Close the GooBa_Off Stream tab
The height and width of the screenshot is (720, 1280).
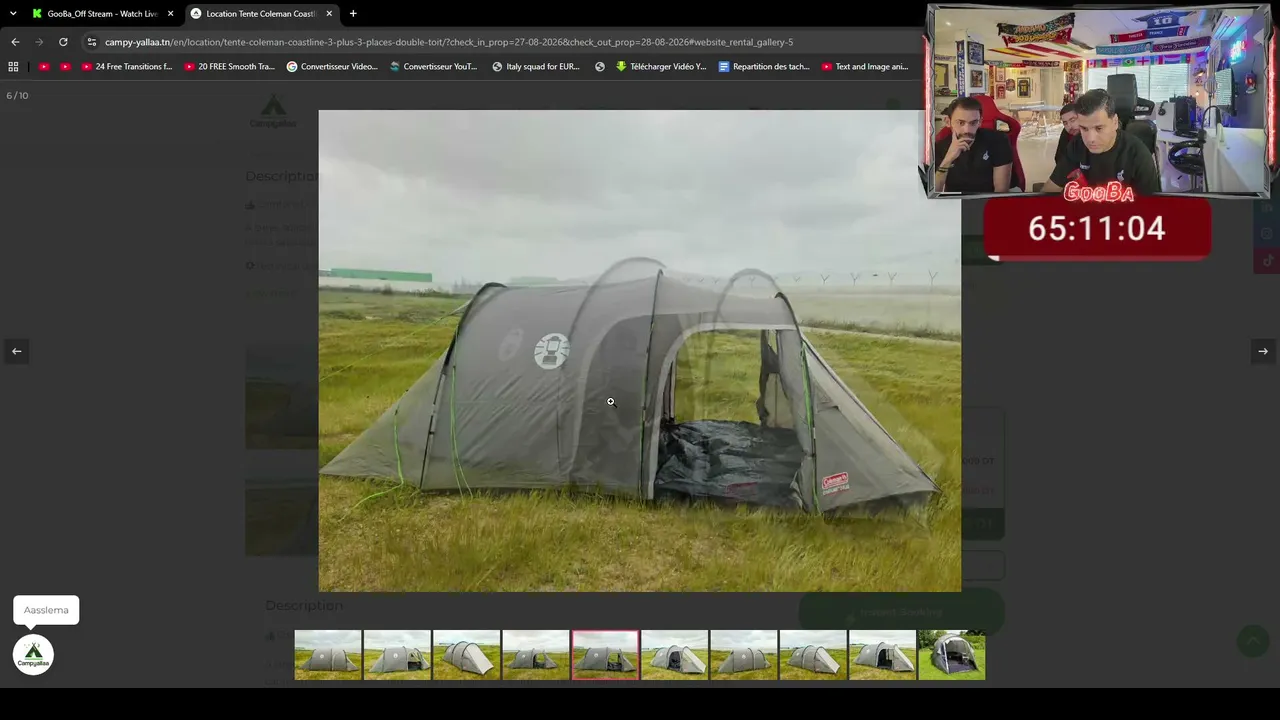[170, 13]
